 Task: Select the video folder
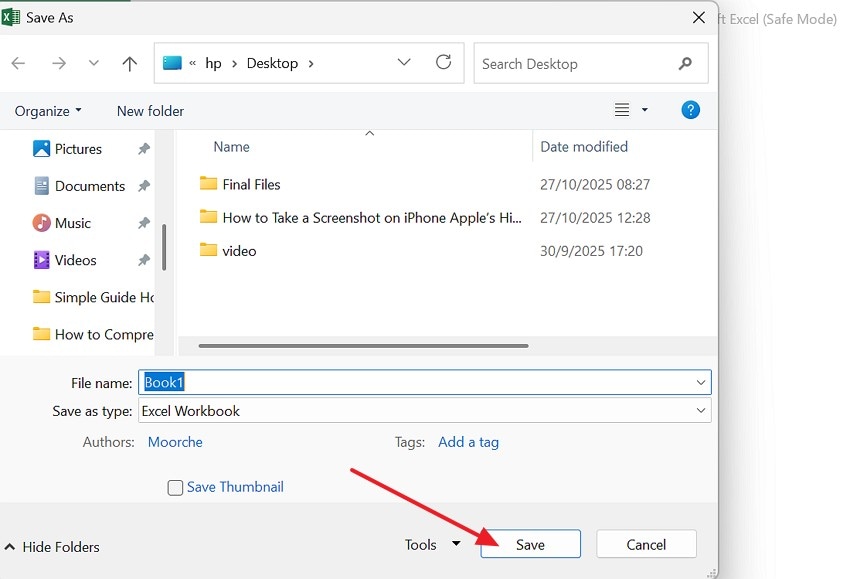[228, 251]
